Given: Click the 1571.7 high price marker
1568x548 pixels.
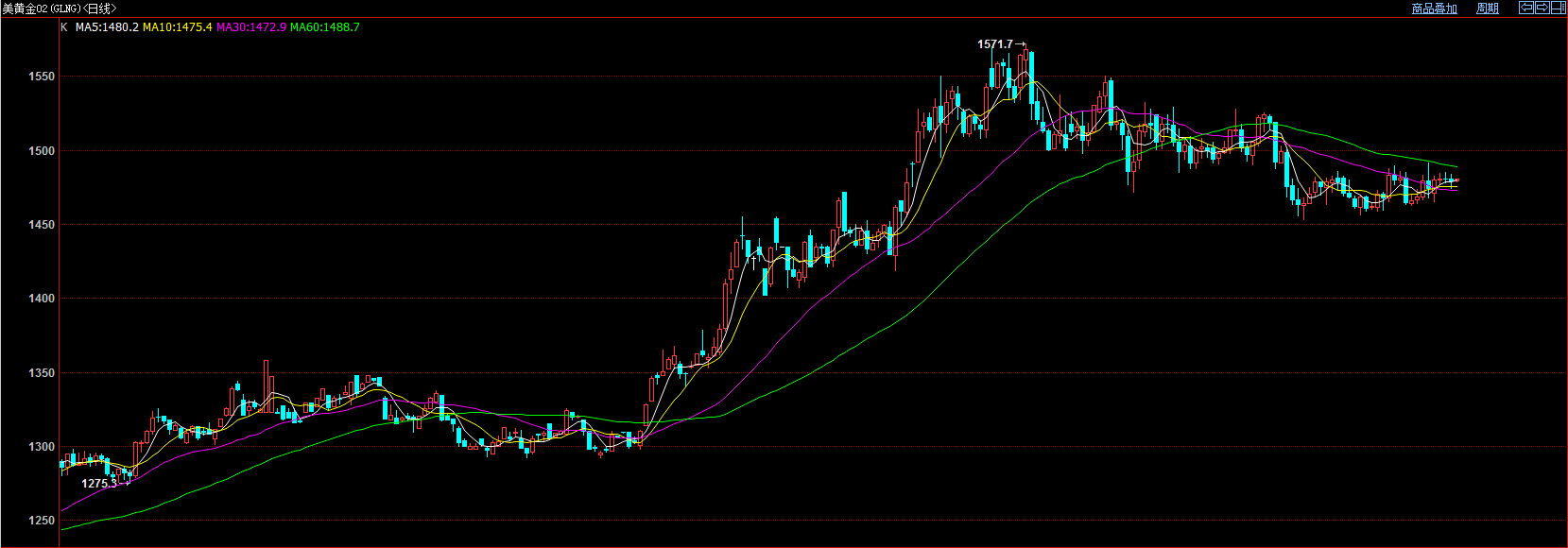Looking at the screenshot, I should click(995, 44).
